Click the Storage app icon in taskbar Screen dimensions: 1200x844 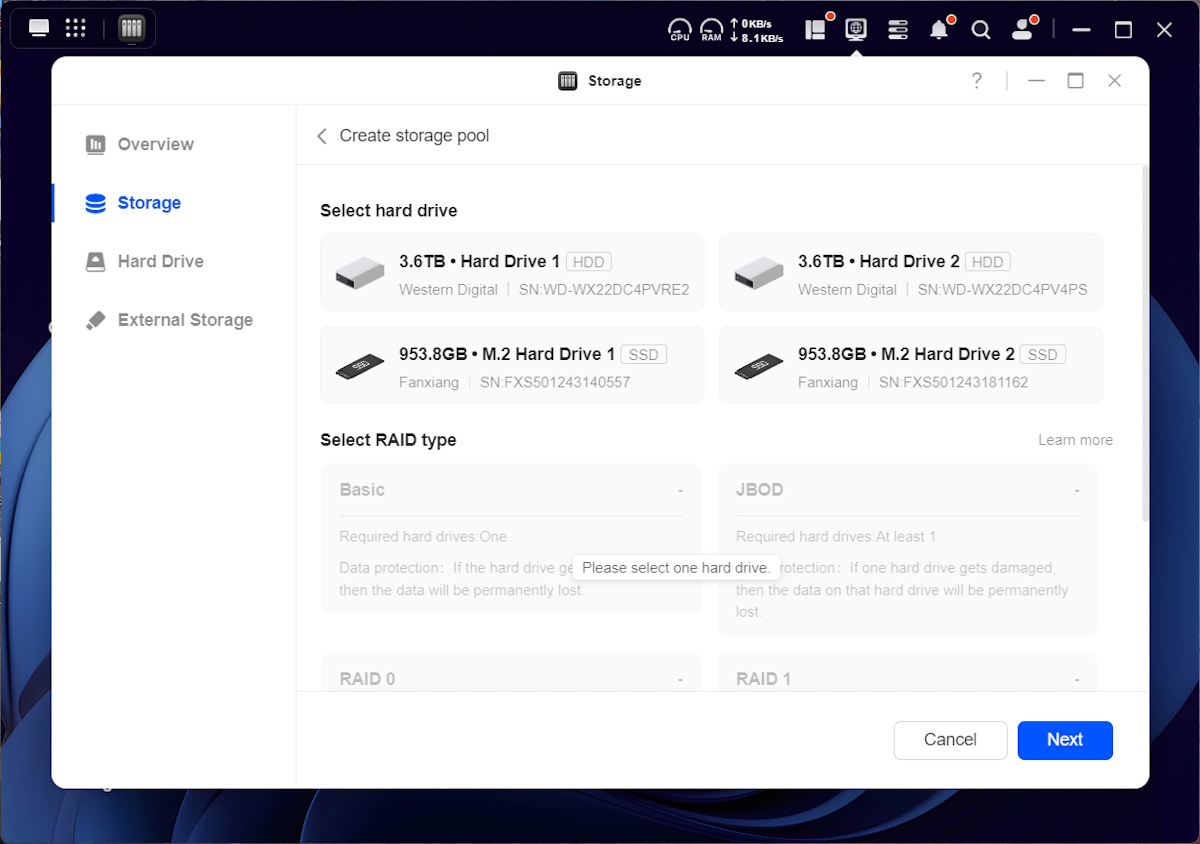[x=131, y=28]
